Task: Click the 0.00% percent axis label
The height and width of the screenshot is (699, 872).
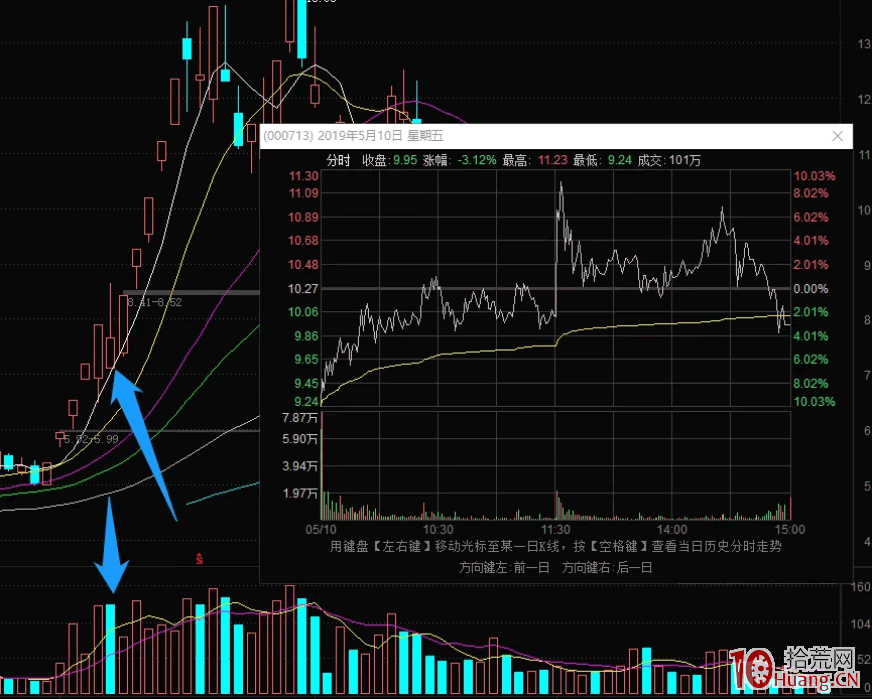Action: (811, 289)
